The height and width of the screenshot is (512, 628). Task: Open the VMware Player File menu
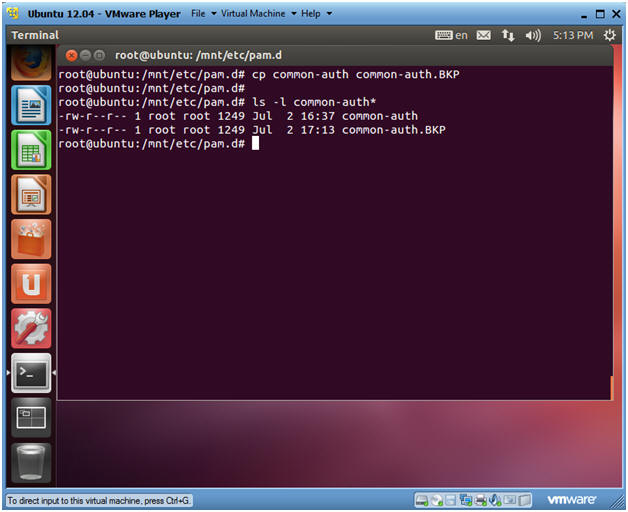pos(198,14)
